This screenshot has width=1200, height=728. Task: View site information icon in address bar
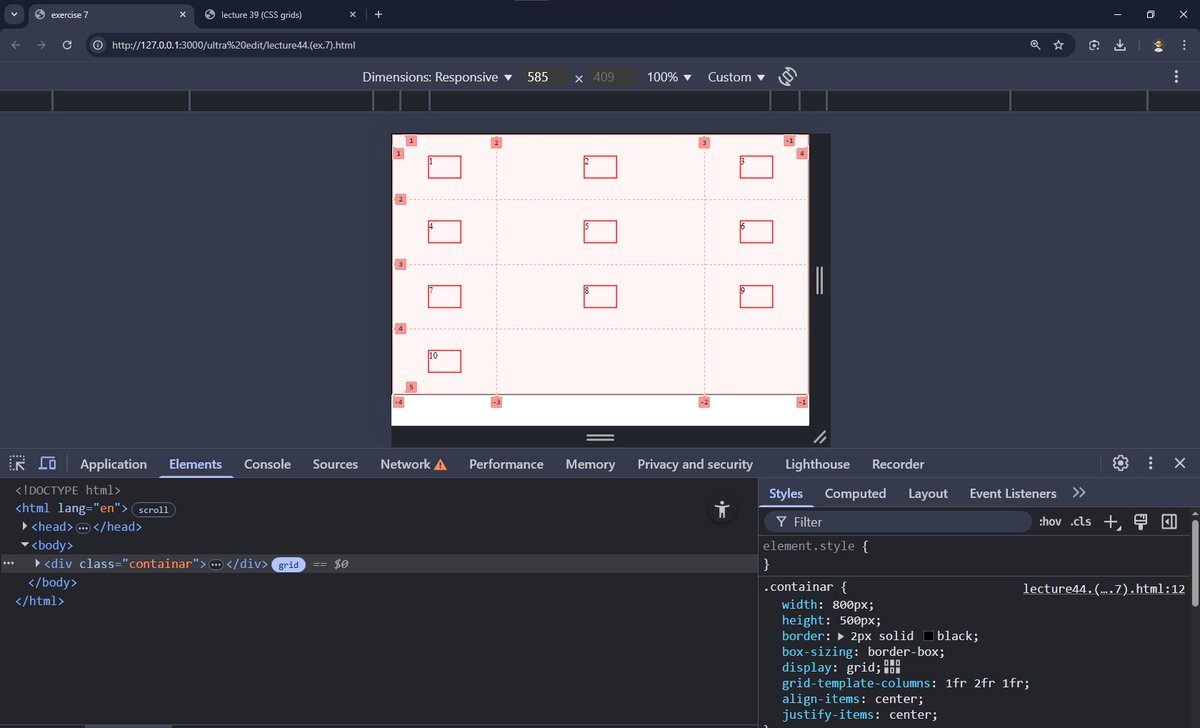coord(98,45)
